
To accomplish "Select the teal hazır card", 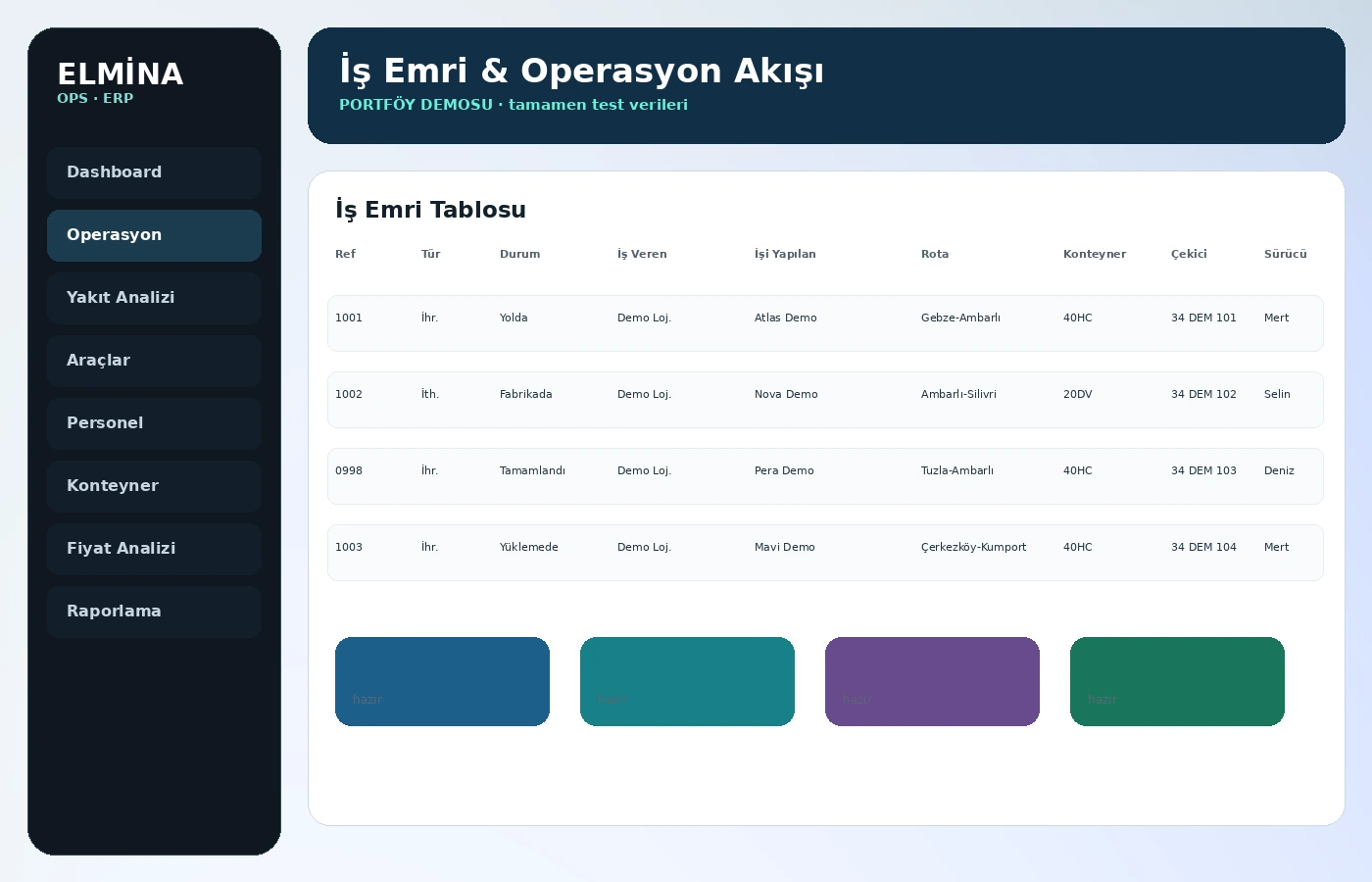I will point(687,681).
